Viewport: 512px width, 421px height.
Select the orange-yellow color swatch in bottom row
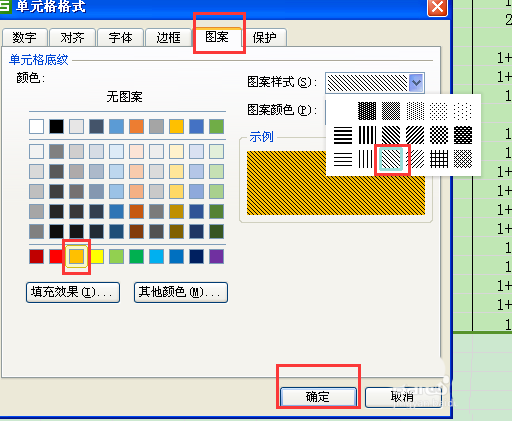[x=76, y=256]
